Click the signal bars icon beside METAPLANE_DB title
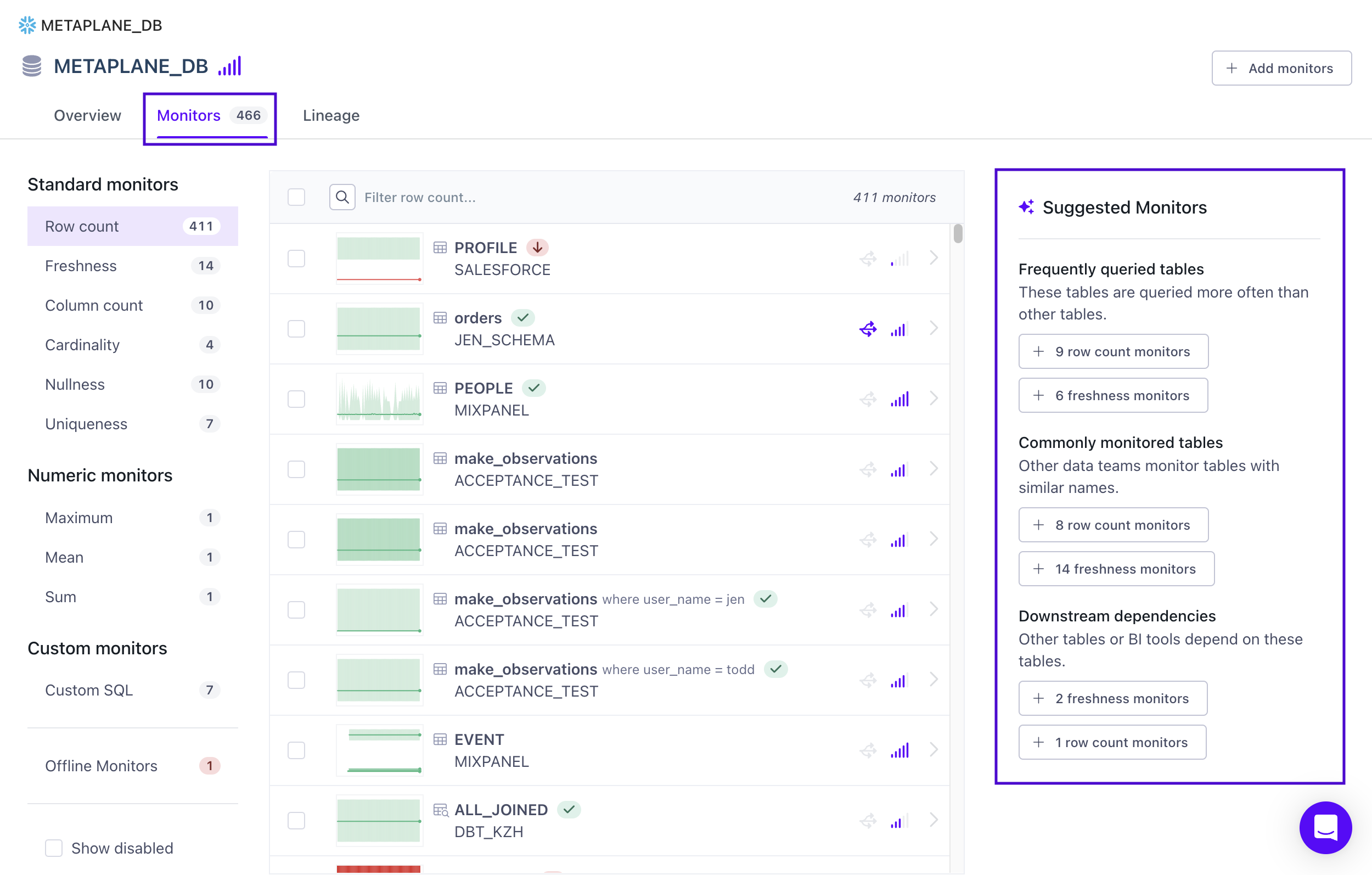This screenshot has height=875, width=1372. pyautogui.click(x=229, y=66)
